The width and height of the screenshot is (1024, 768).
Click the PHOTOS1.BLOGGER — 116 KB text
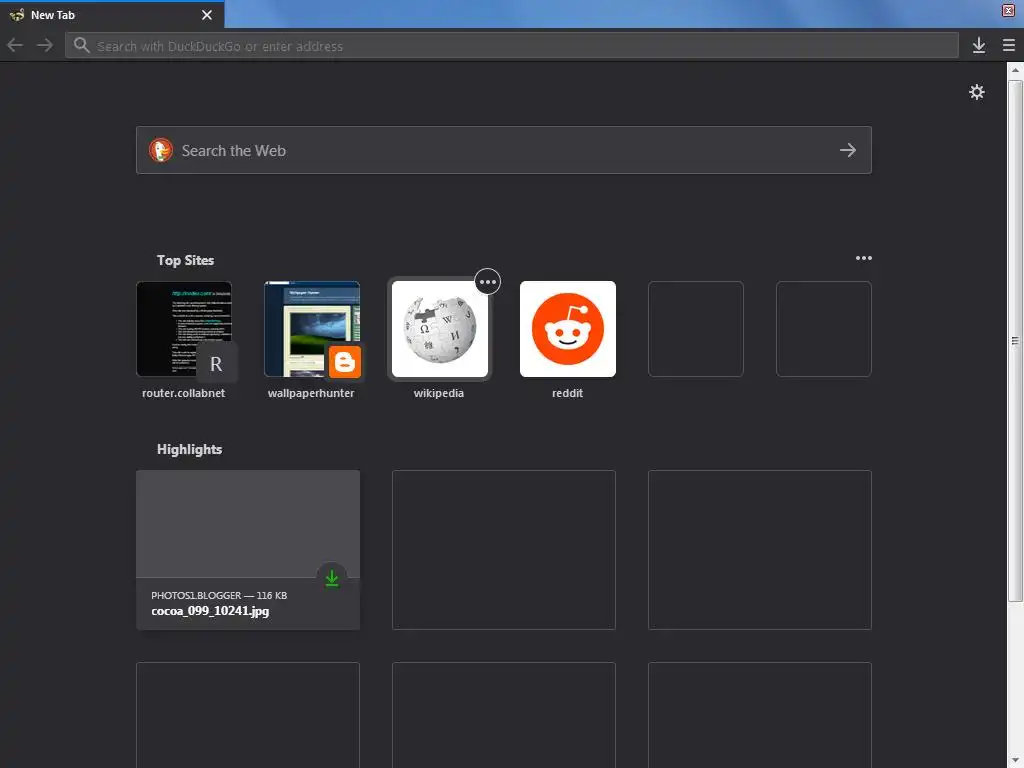(x=219, y=596)
